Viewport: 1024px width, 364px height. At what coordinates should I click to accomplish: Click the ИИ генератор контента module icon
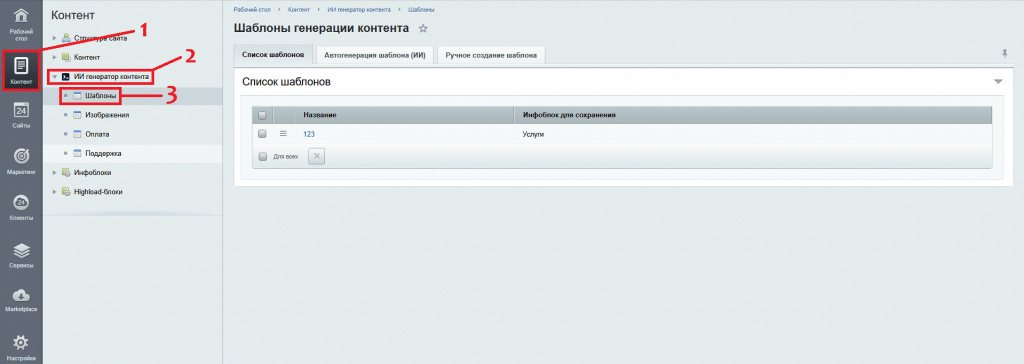click(66, 76)
